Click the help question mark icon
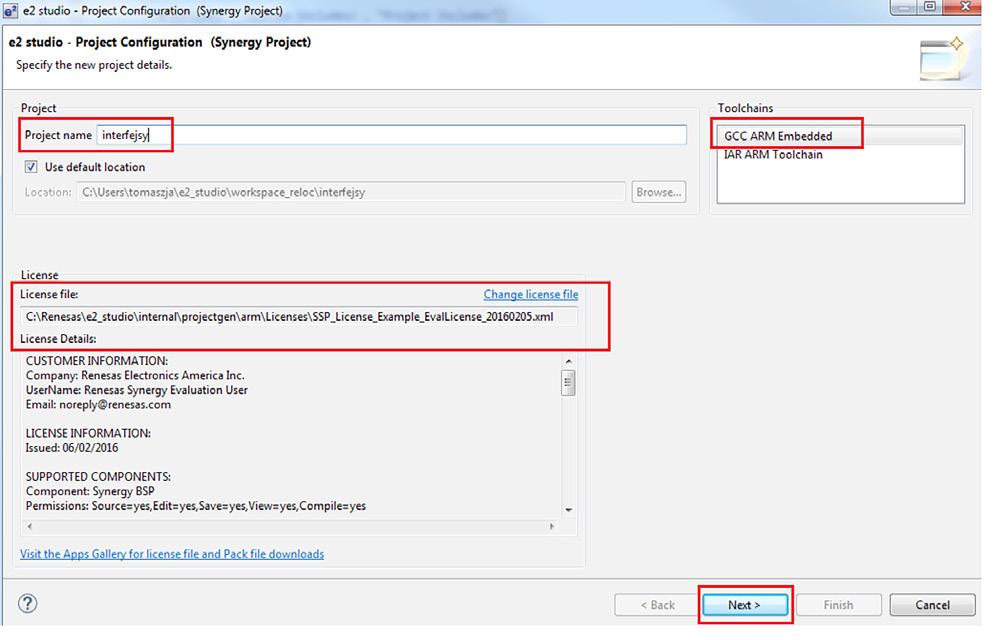The width and height of the screenshot is (993, 640). pyautogui.click(x=27, y=603)
